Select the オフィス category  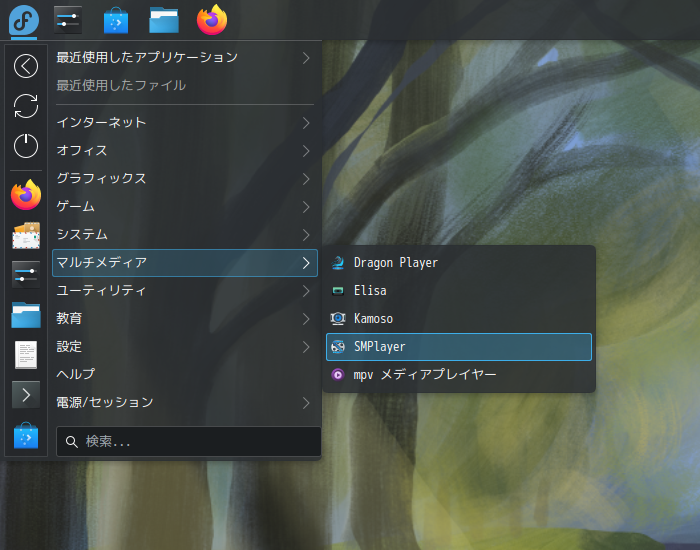click(x=185, y=151)
